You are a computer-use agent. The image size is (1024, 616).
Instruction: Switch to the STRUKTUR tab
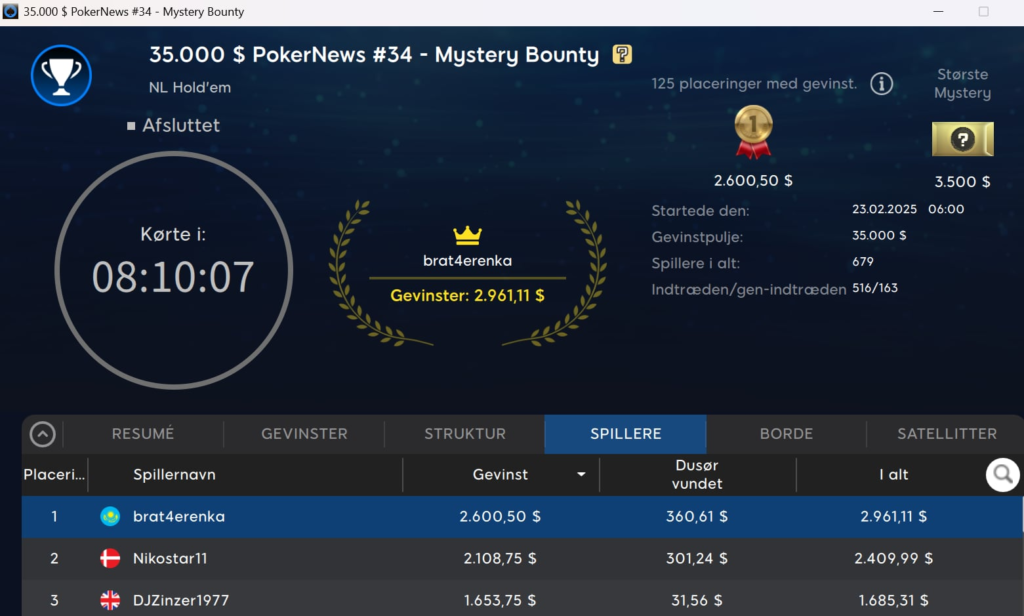click(x=465, y=434)
